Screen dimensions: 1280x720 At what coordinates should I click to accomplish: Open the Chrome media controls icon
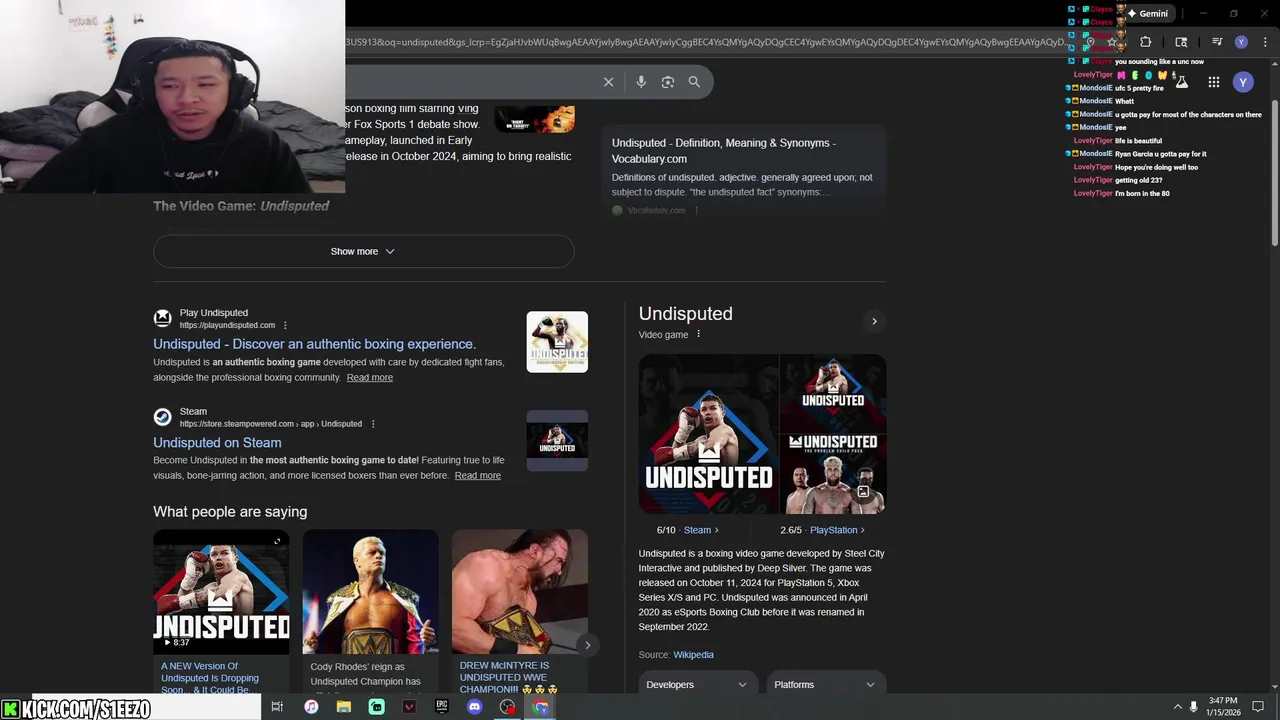(x=1217, y=42)
